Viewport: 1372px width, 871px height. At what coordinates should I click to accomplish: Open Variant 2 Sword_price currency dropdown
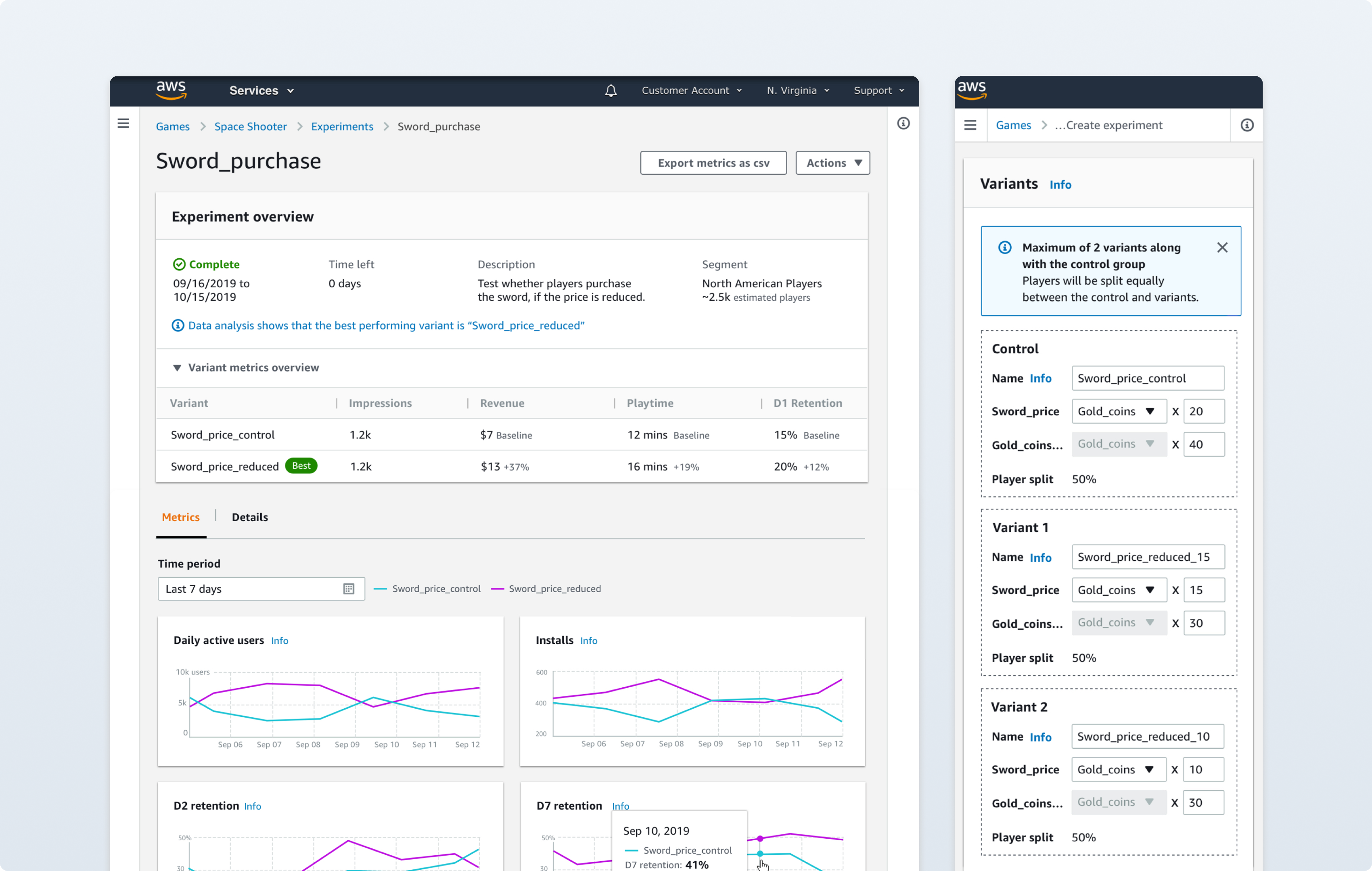click(x=1119, y=770)
